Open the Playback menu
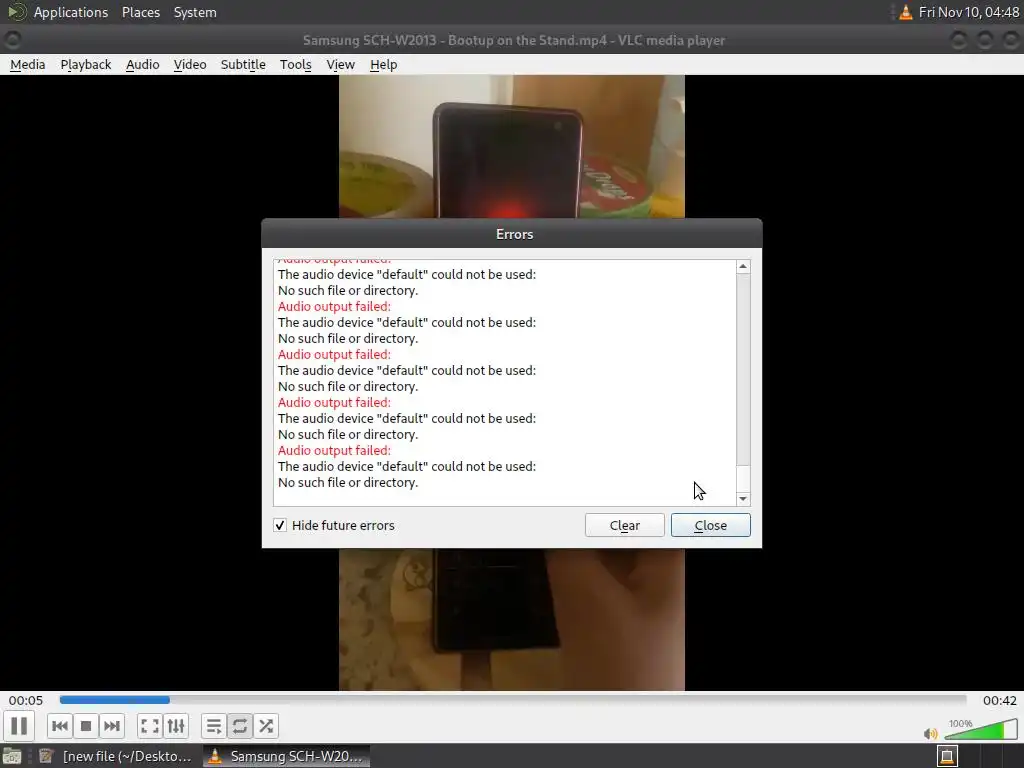Viewport: 1024px width, 768px height. click(86, 65)
